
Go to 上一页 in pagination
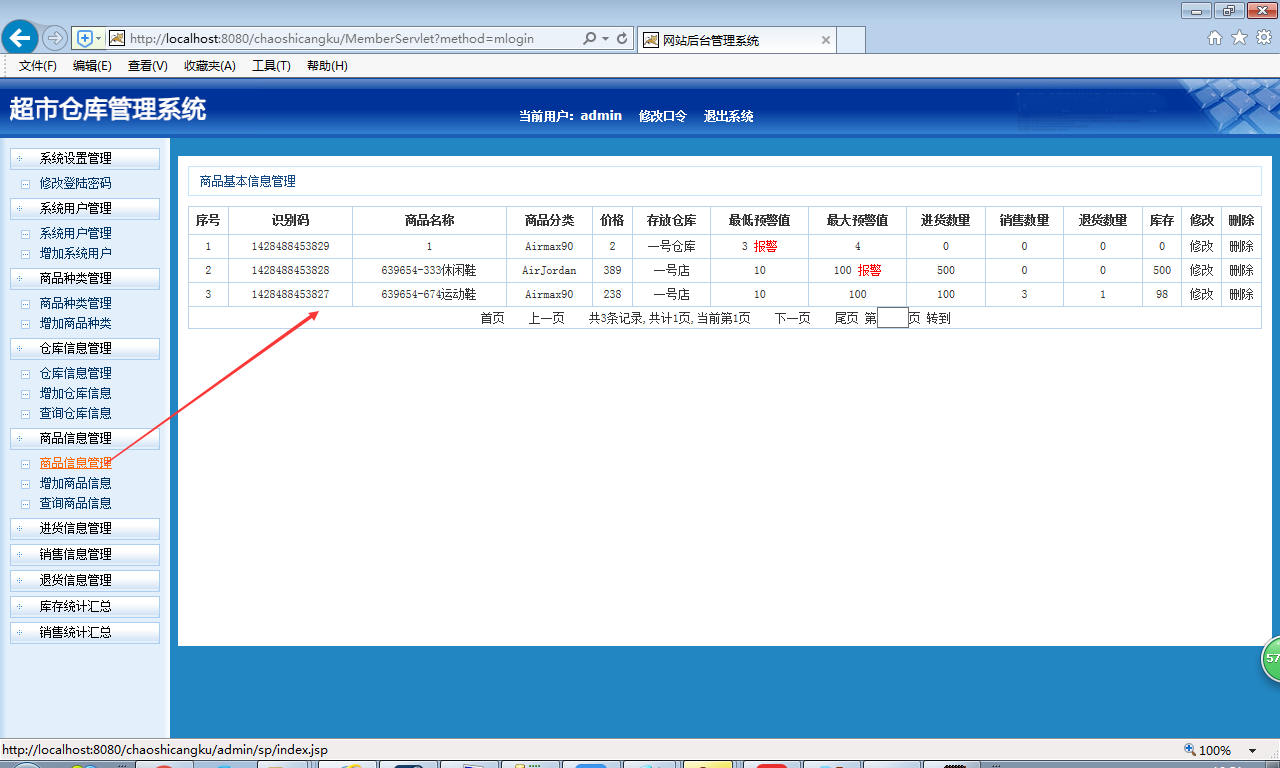(x=546, y=318)
